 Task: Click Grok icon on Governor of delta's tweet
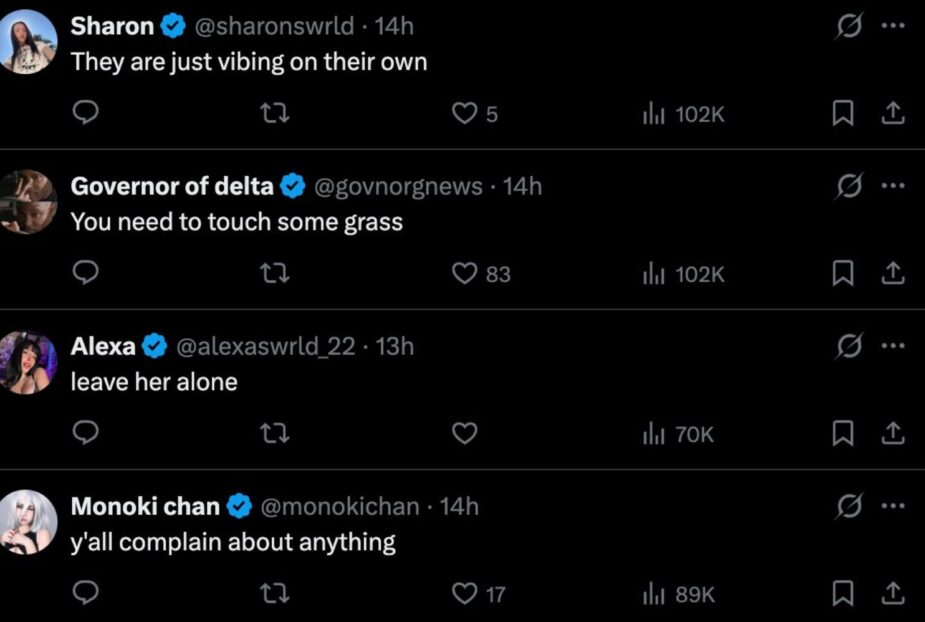click(849, 186)
